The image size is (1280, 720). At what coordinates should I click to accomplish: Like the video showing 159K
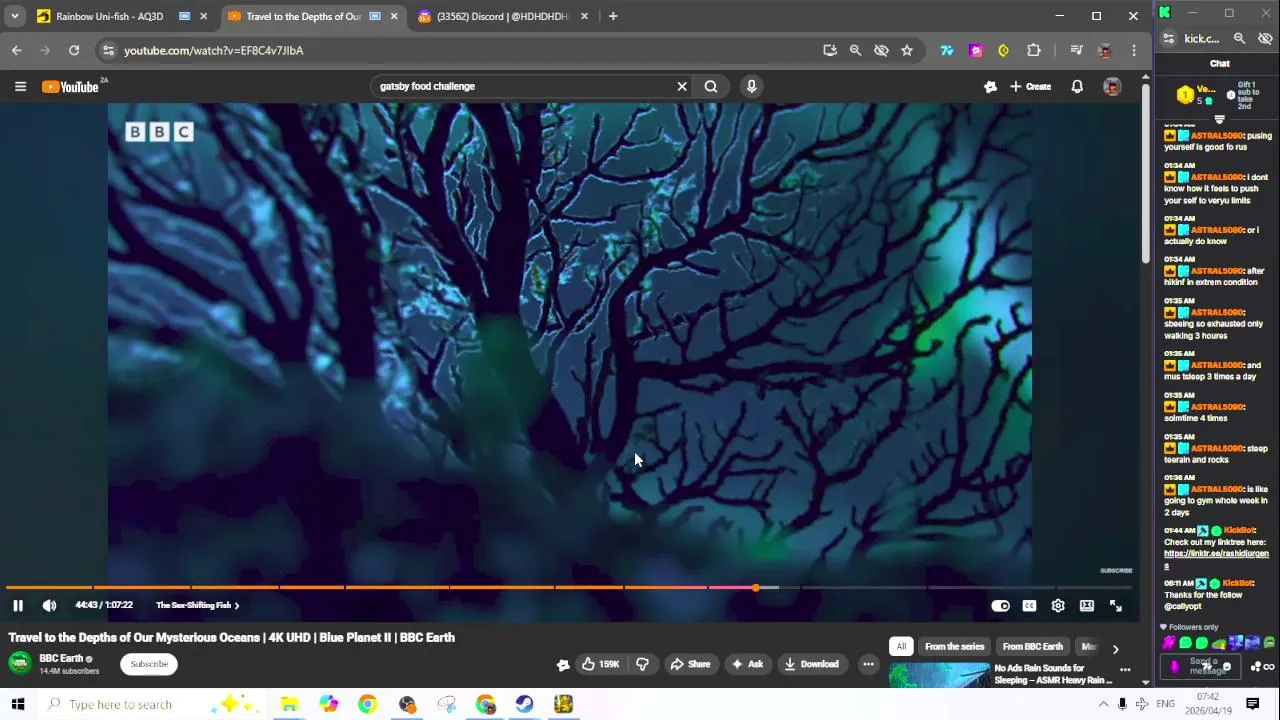coord(600,664)
